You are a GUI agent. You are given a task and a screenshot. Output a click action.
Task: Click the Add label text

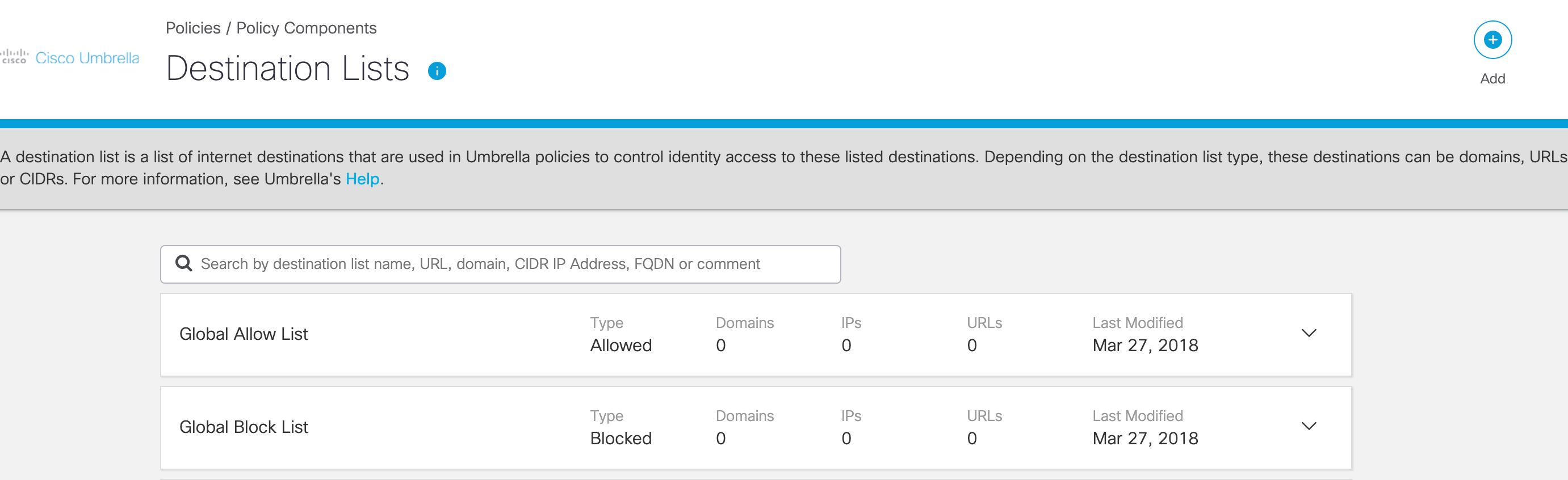point(1492,78)
